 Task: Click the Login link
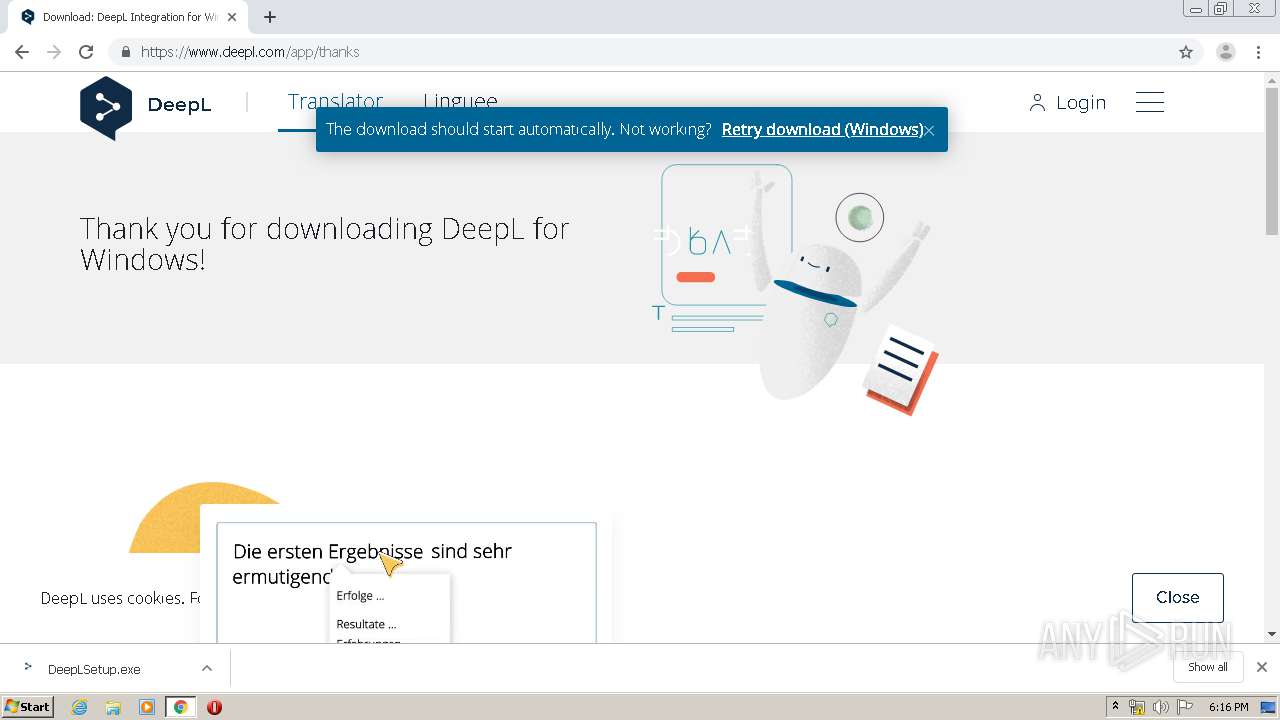1068,102
